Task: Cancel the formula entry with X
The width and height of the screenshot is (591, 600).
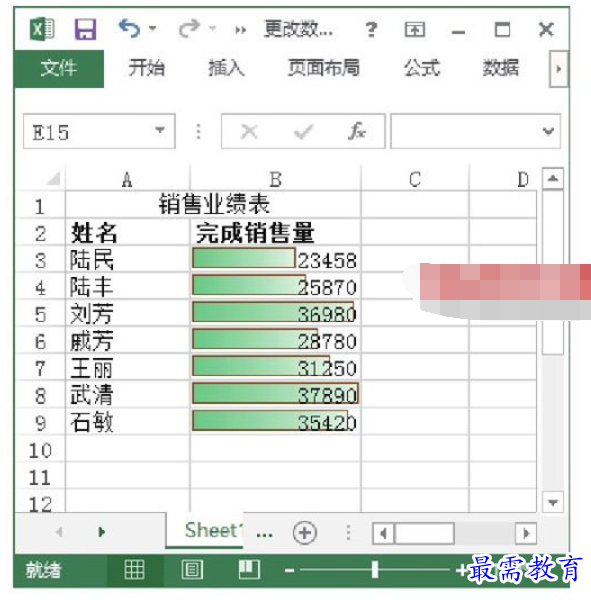Action: (x=249, y=132)
